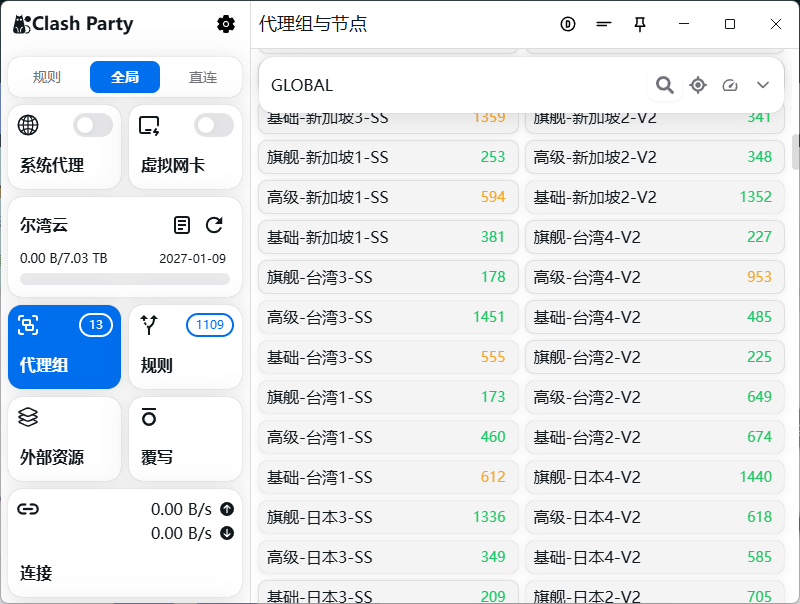Select the 全局 mode tab
Screen dimensions: 800x604
click(124, 76)
